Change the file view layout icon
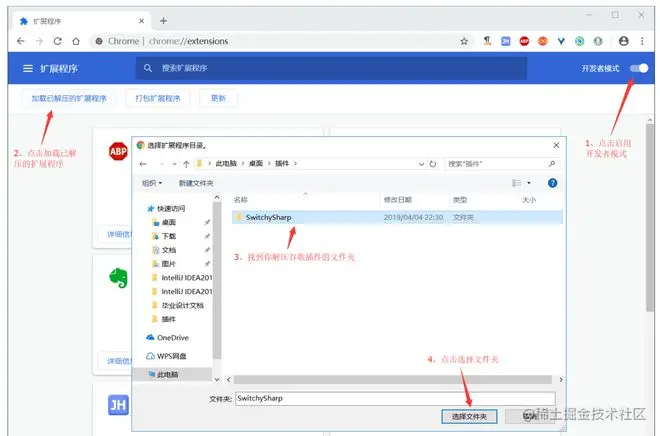The height and width of the screenshot is (436, 660). 516,183
